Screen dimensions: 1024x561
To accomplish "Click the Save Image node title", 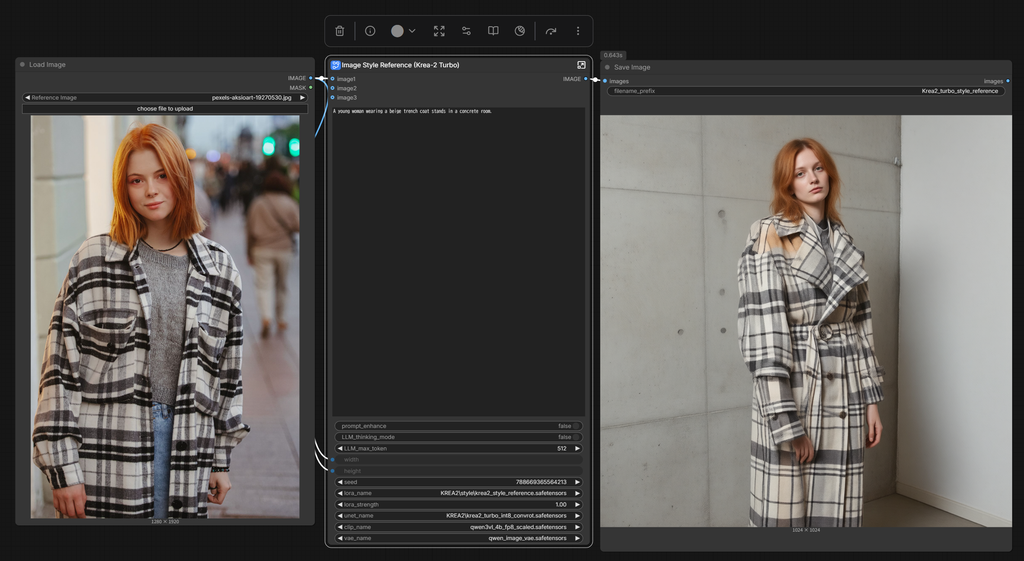I will click(632, 67).
